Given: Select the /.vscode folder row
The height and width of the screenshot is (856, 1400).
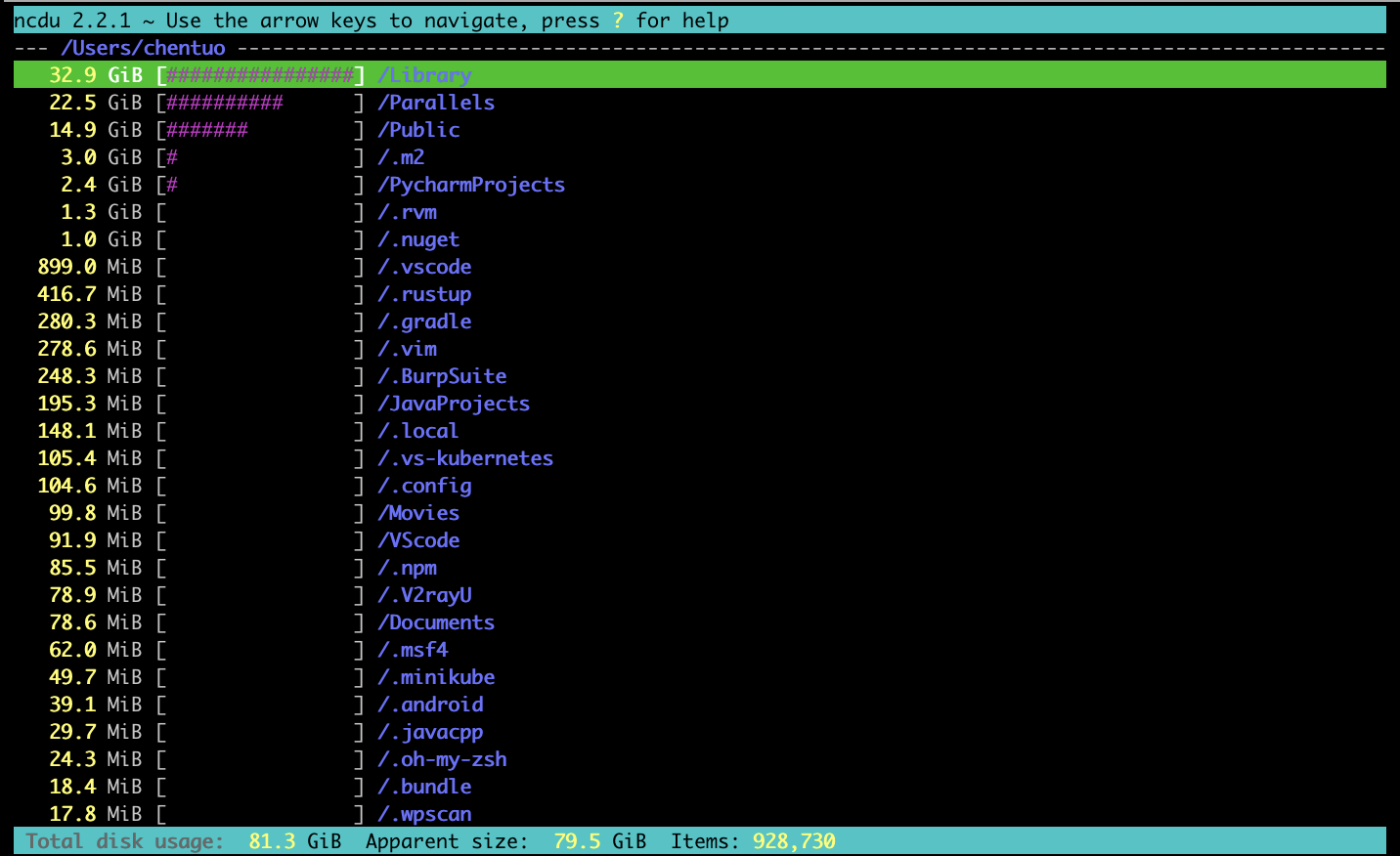Looking at the screenshot, I should 424,267.
